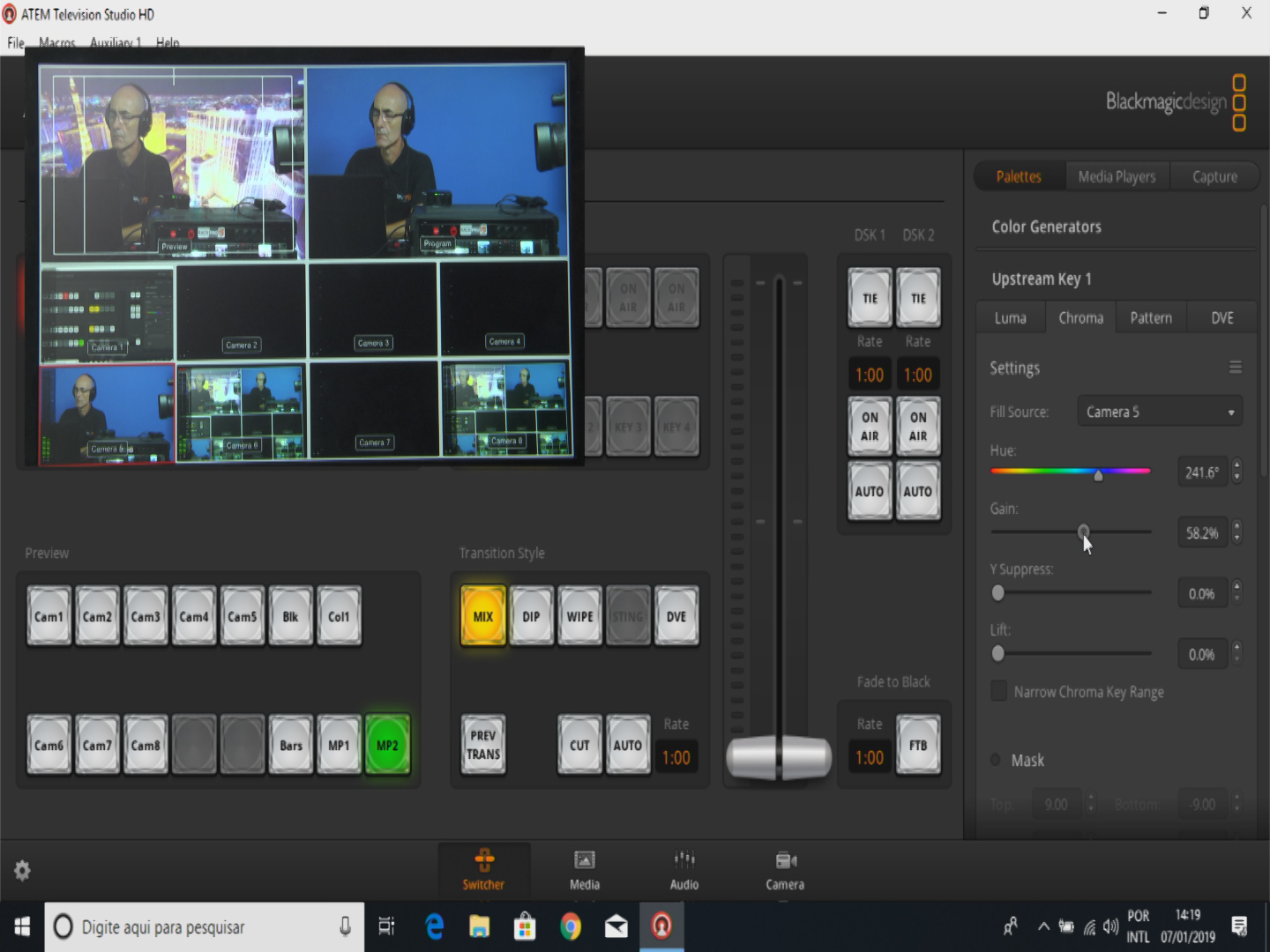
Task: Select the DVE key tab
Action: [1222, 317]
